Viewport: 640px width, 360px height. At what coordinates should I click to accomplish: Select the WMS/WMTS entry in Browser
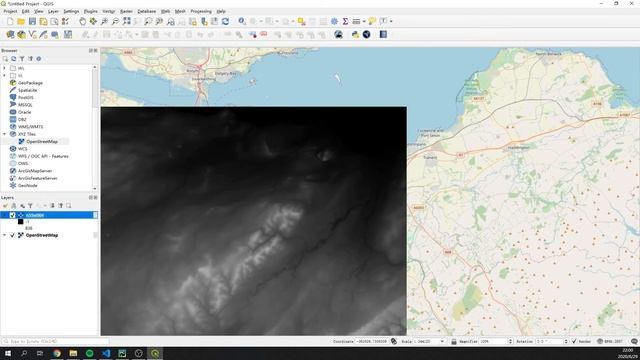[x=30, y=127]
